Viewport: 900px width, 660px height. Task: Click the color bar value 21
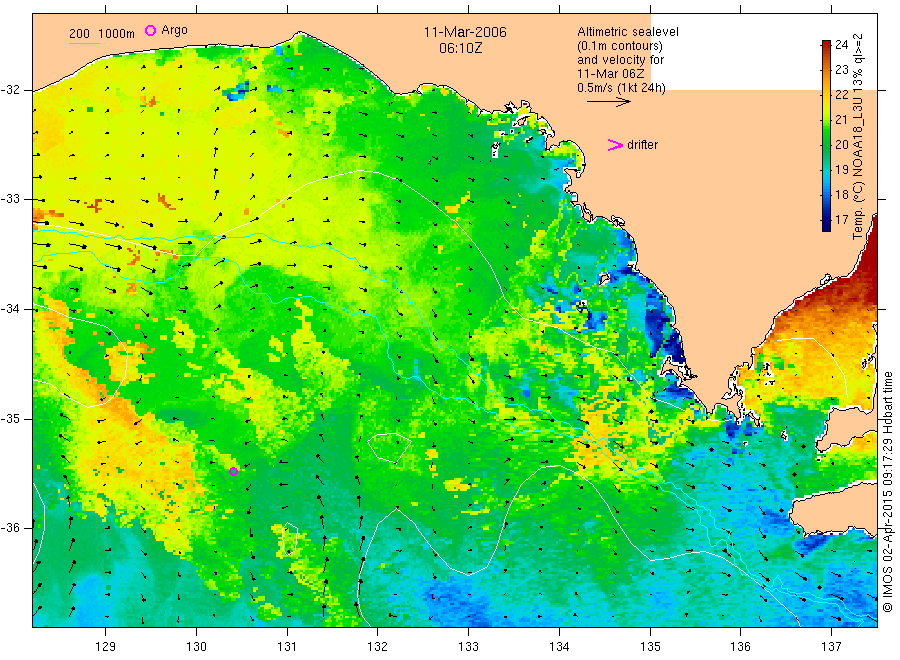(x=841, y=119)
